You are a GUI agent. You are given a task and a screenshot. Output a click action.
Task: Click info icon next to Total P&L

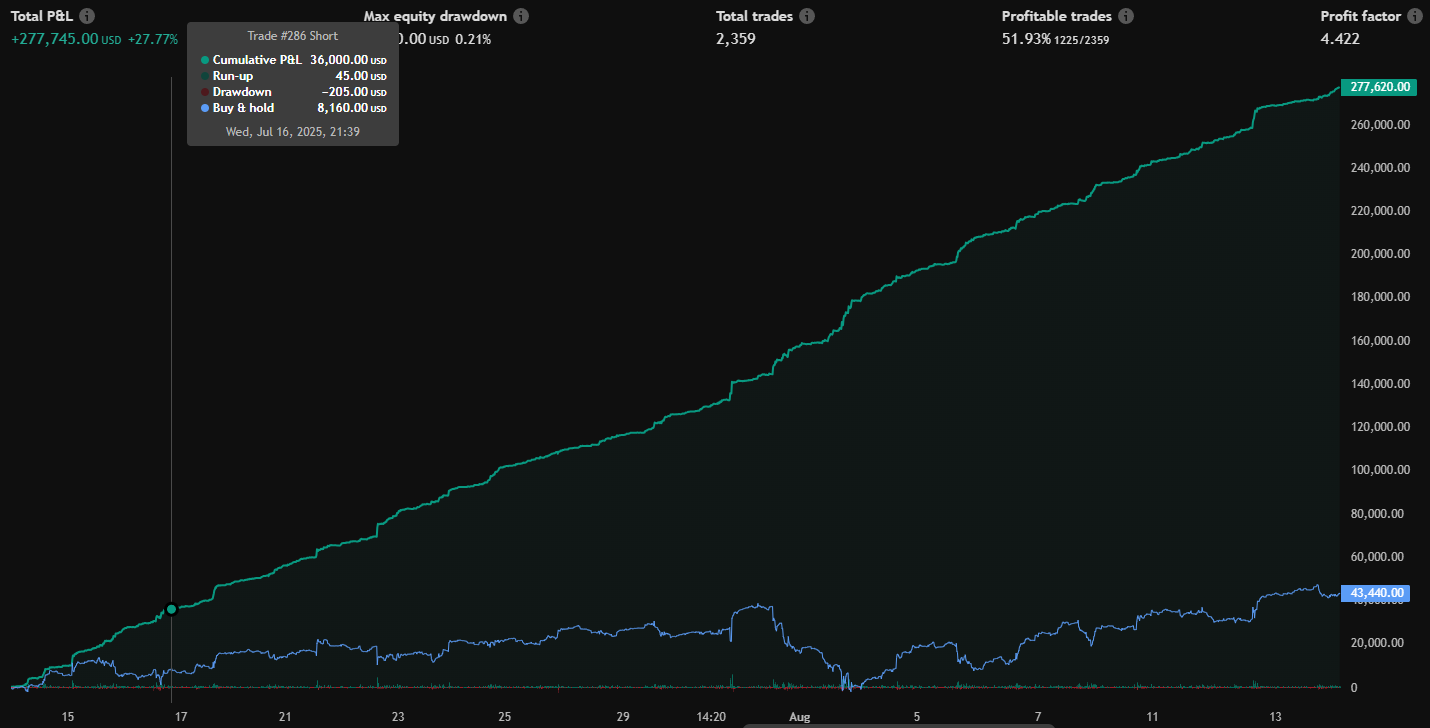(x=87, y=17)
